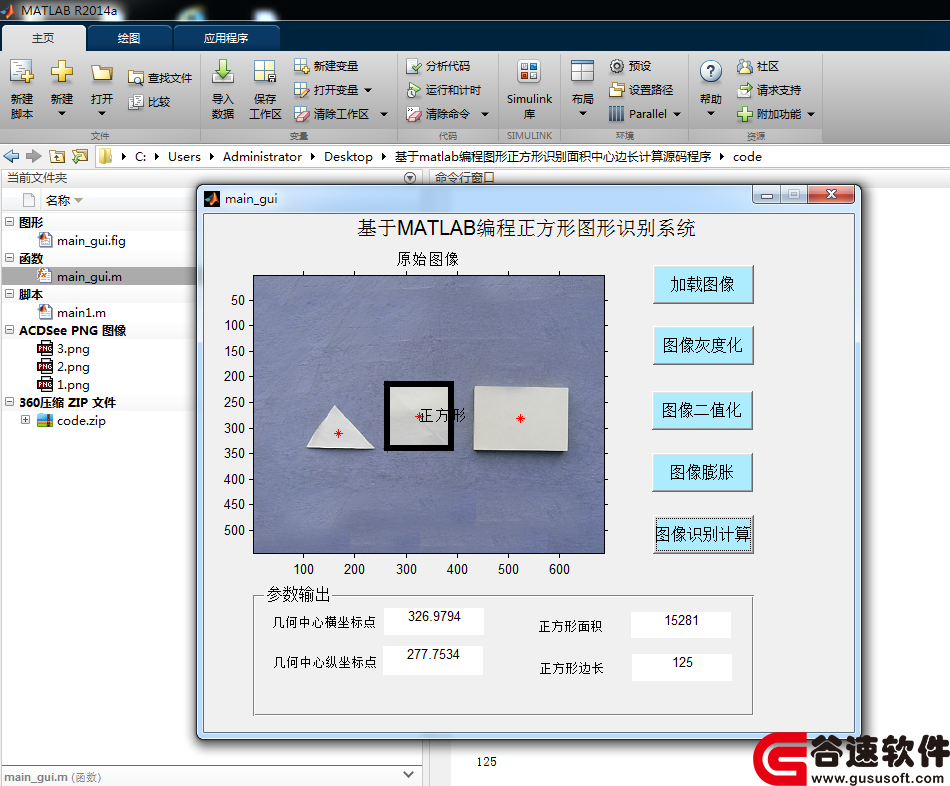
Task: Switch to the 主页 ribbon tab
Action: coord(43,38)
